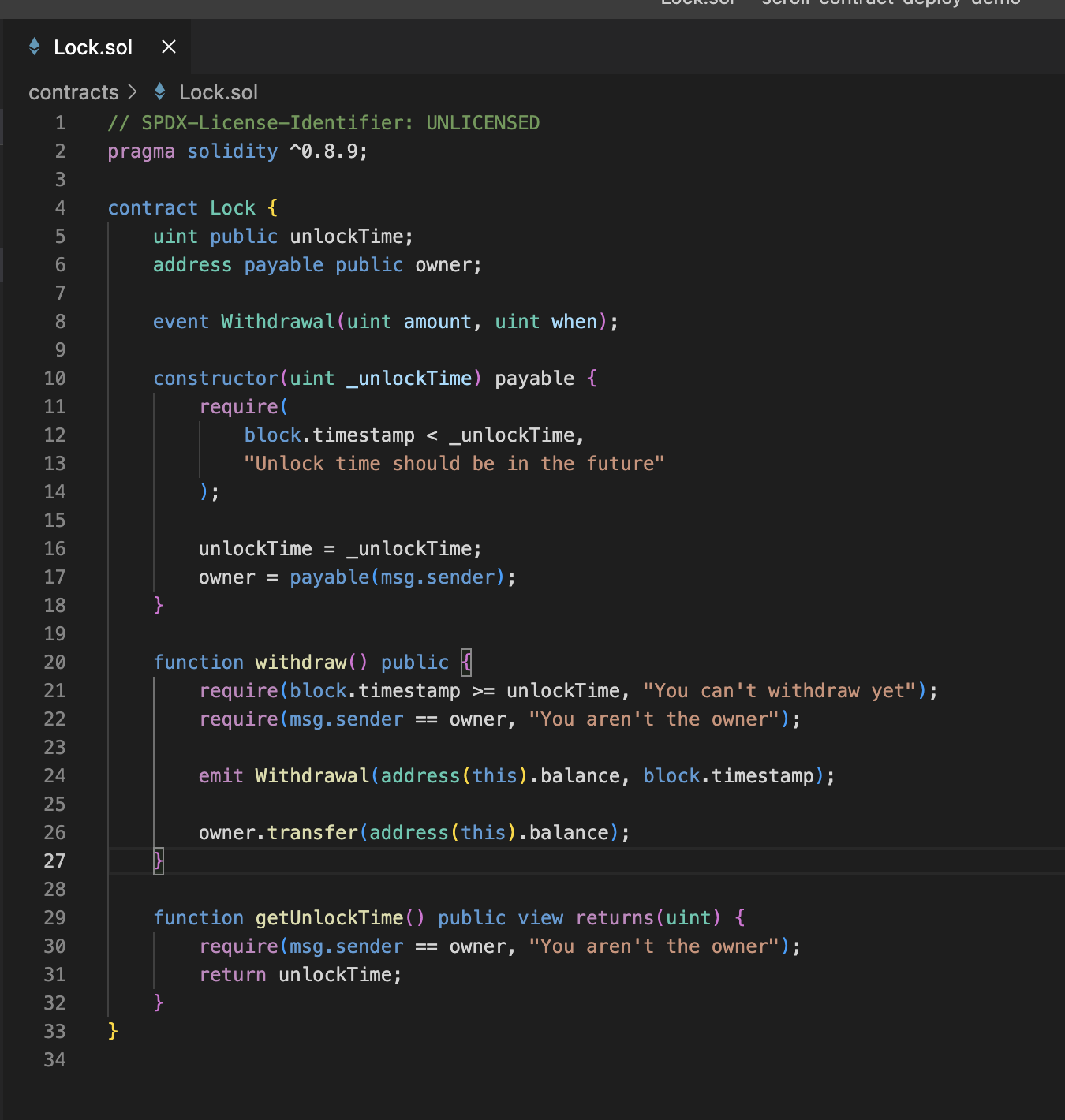This screenshot has height=1120, width=1065.
Task: Click 'unlockTime' assignment on line 16
Action: tap(256, 549)
